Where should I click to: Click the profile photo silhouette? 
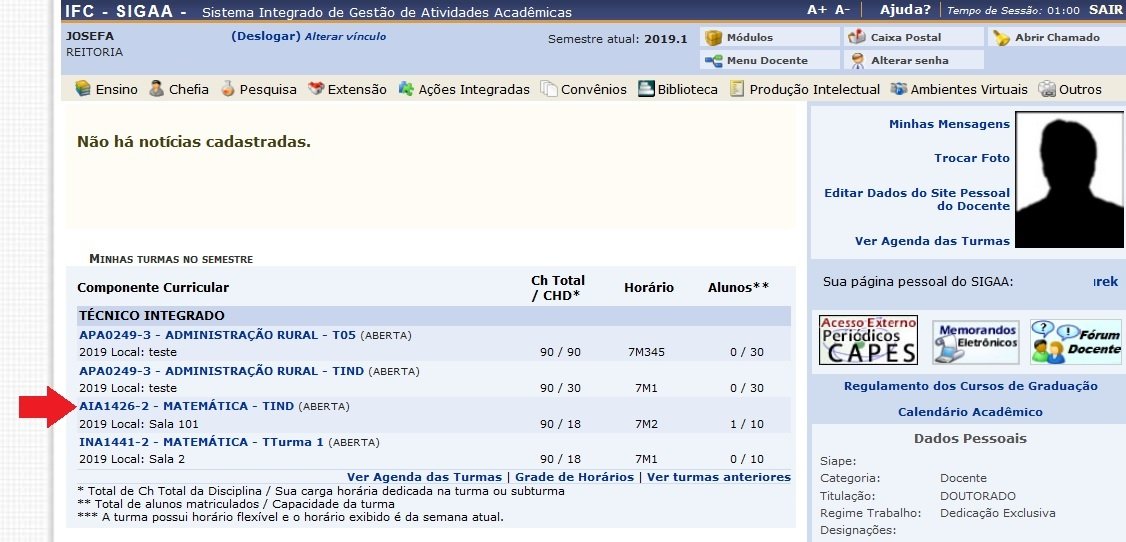pos(1069,179)
